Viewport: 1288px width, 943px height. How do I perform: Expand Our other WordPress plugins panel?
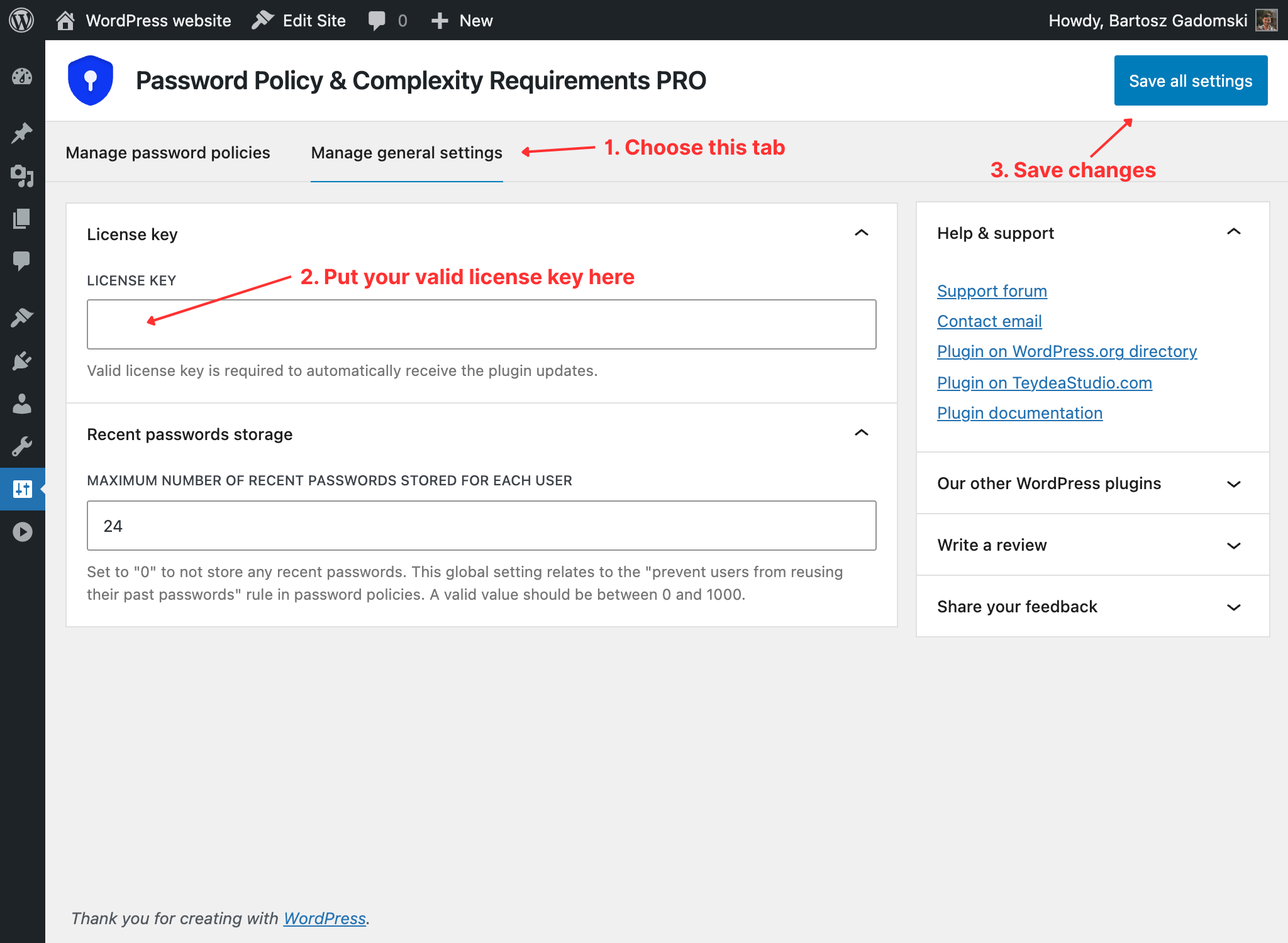point(1092,483)
